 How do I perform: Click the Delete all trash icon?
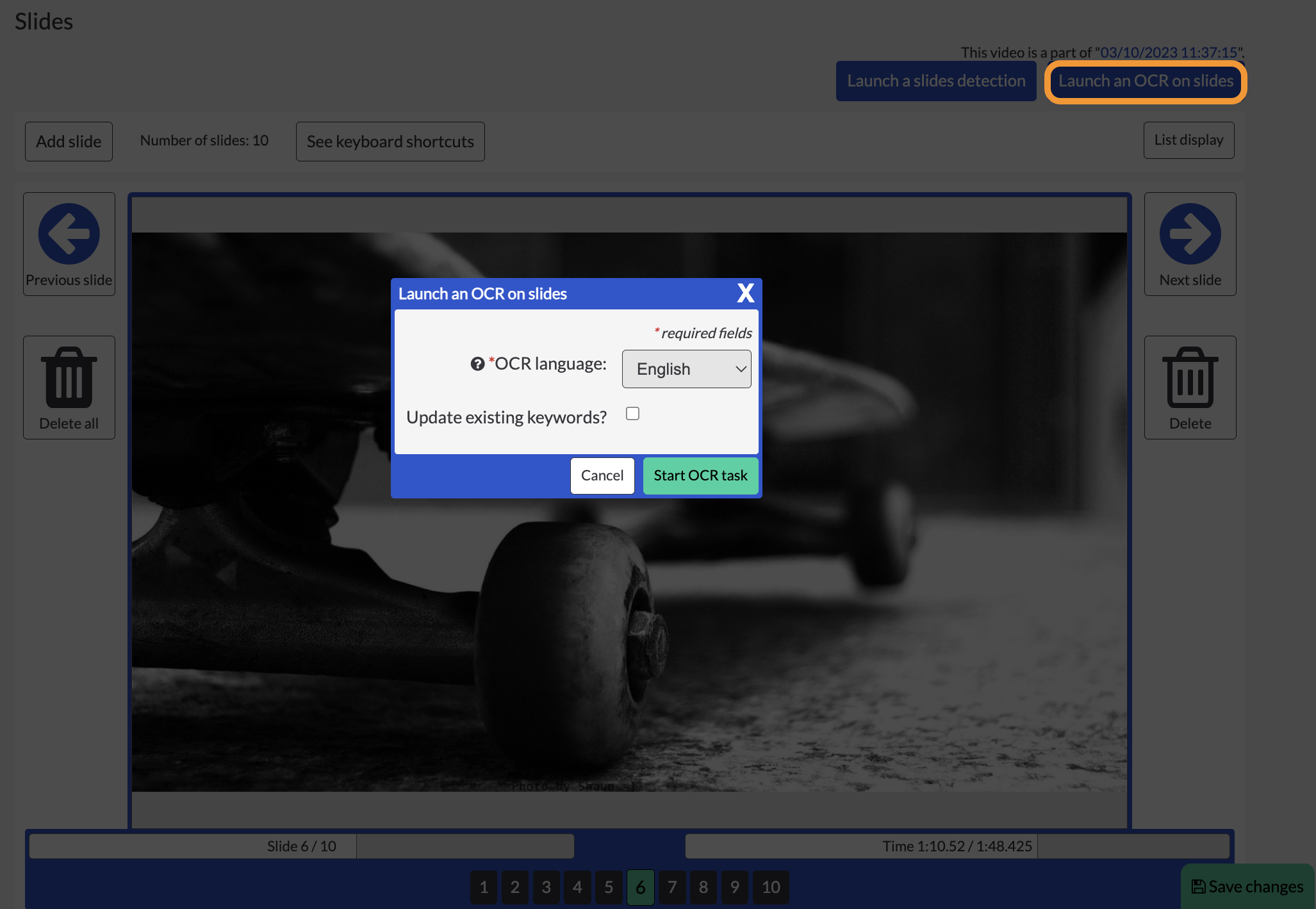[x=69, y=377]
